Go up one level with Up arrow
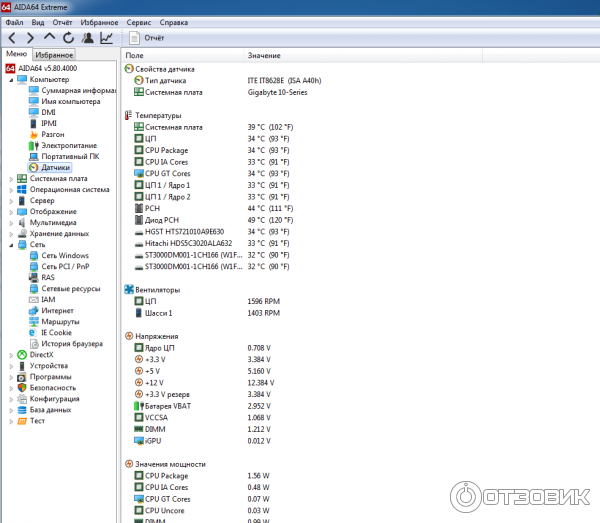Viewport: 600px width, 523px height. pyautogui.click(x=49, y=37)
